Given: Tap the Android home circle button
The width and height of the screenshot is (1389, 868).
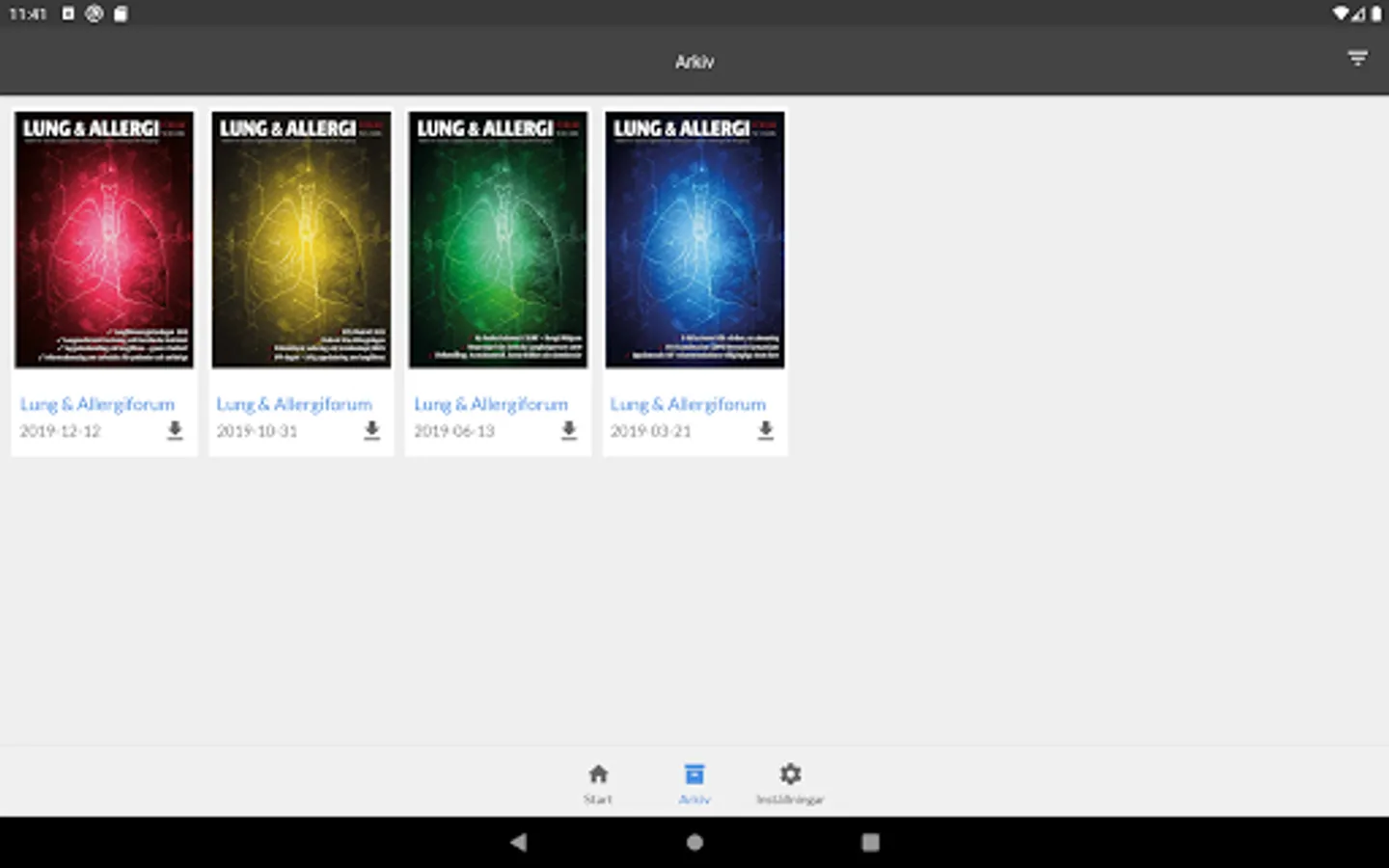Looking at the screenshot, I should [694, 842].
